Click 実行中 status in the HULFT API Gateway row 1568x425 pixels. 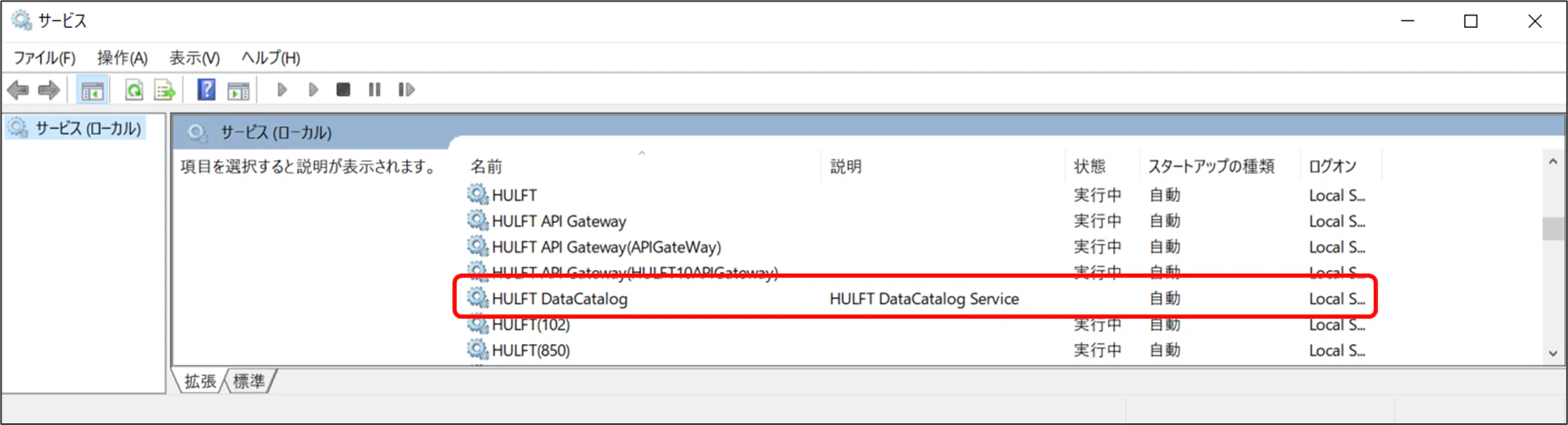pyautogui.click(x=1097, y=221)
